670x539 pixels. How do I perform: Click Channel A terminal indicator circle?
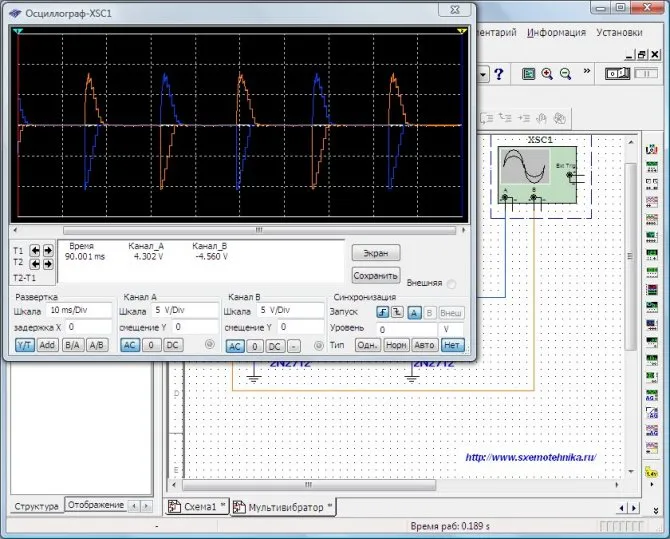tap(209, 344)
